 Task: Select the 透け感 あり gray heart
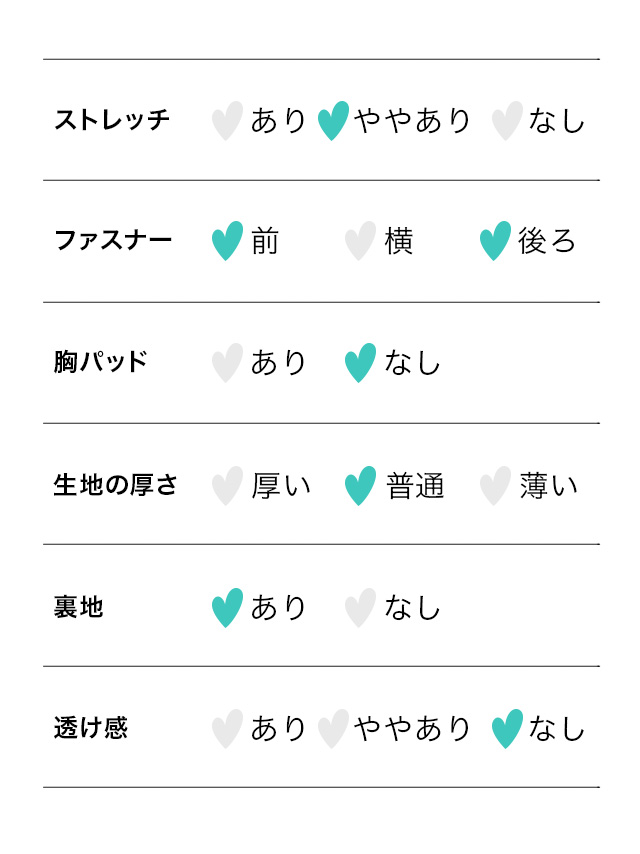click(227, 729)
